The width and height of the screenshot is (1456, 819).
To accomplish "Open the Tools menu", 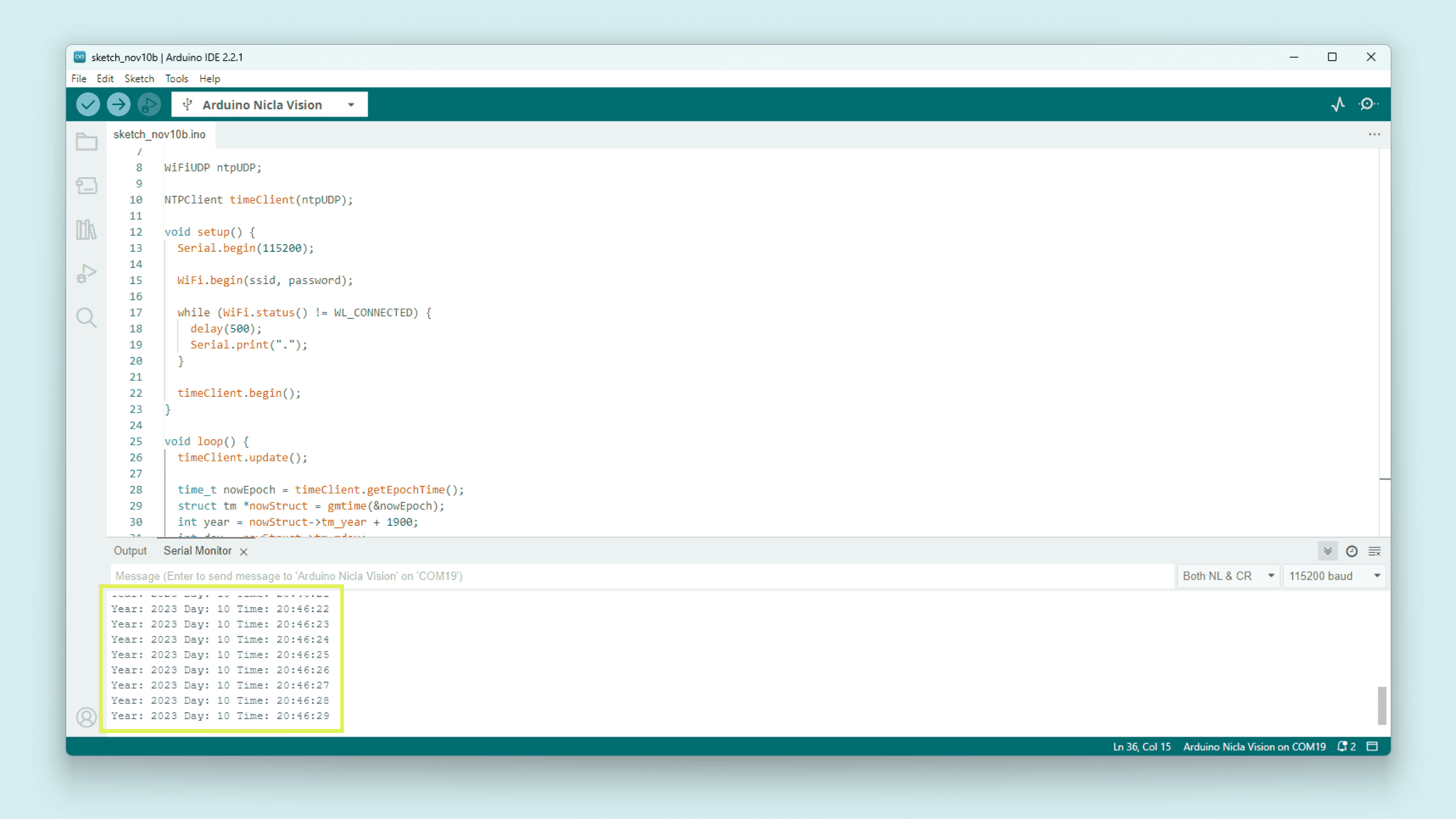I will [176, 78].
